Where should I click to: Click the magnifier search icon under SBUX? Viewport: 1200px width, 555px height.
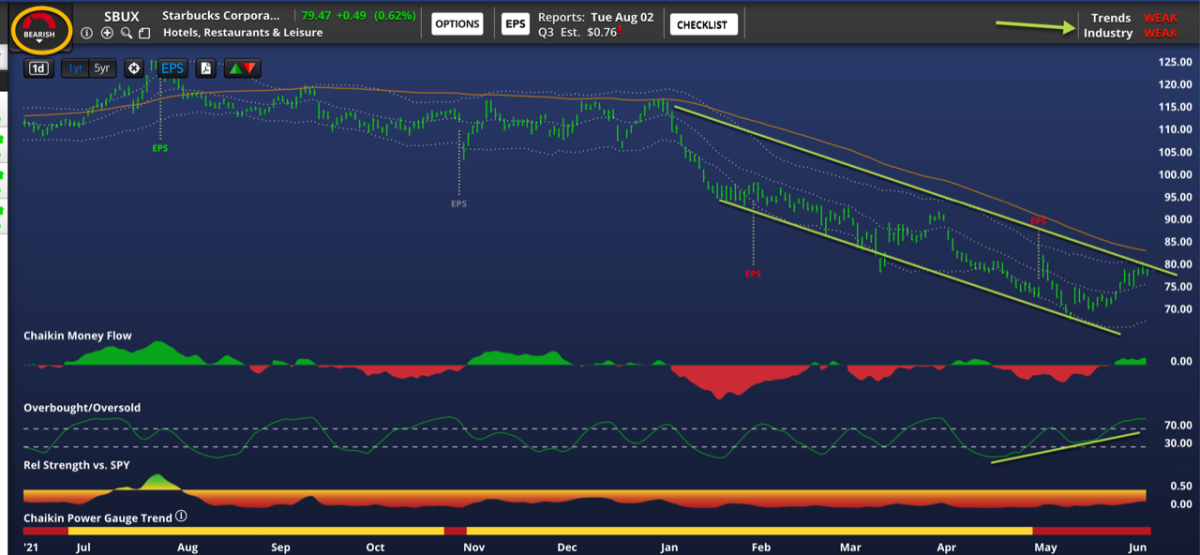(x=125, y=33)
